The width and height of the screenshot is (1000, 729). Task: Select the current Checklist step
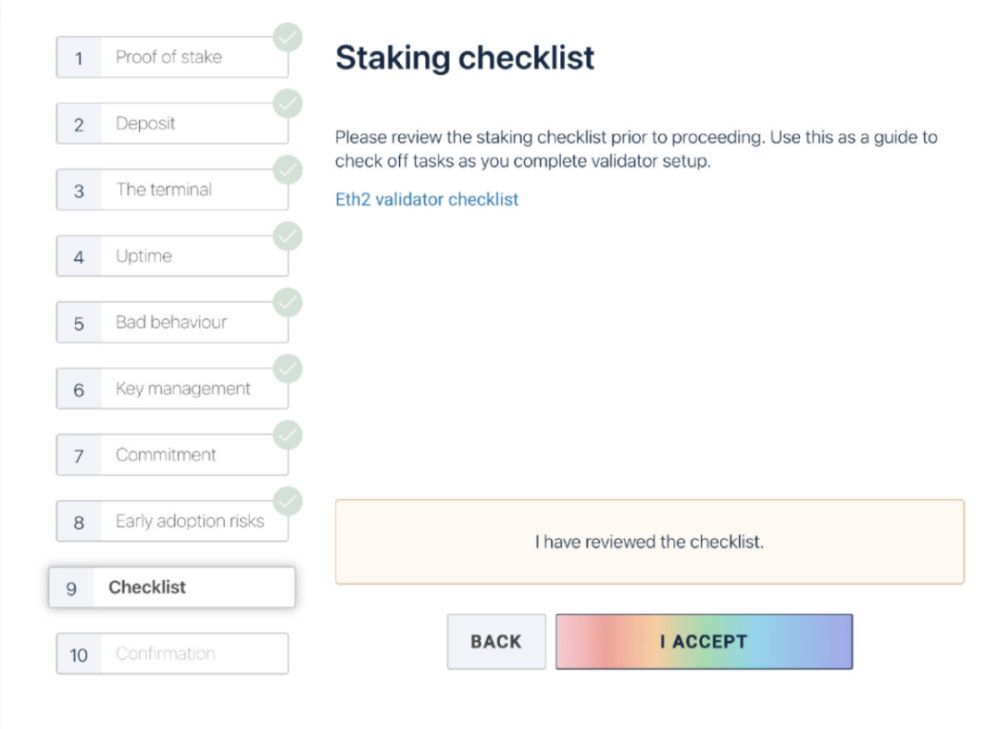point(171,587)
